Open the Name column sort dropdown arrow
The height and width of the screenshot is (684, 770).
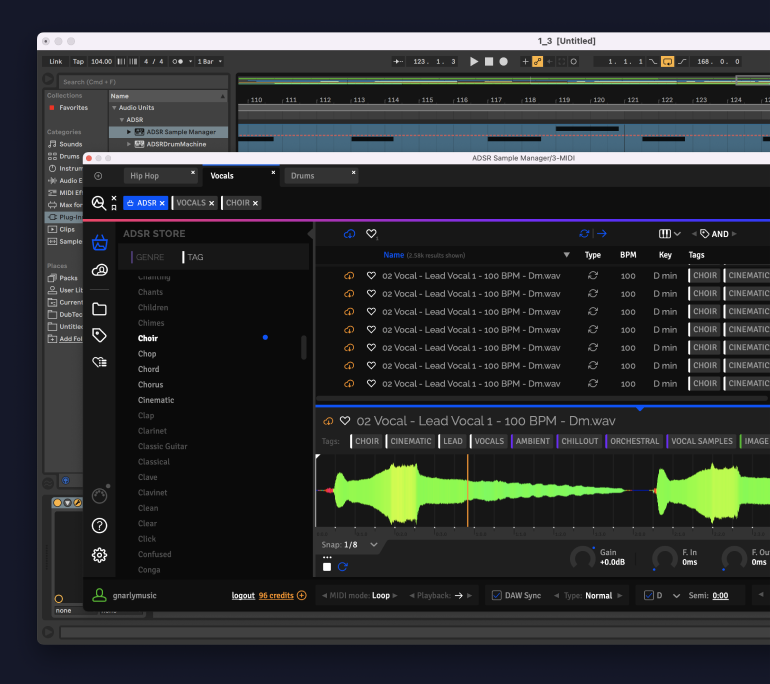(x=566, y=255)
